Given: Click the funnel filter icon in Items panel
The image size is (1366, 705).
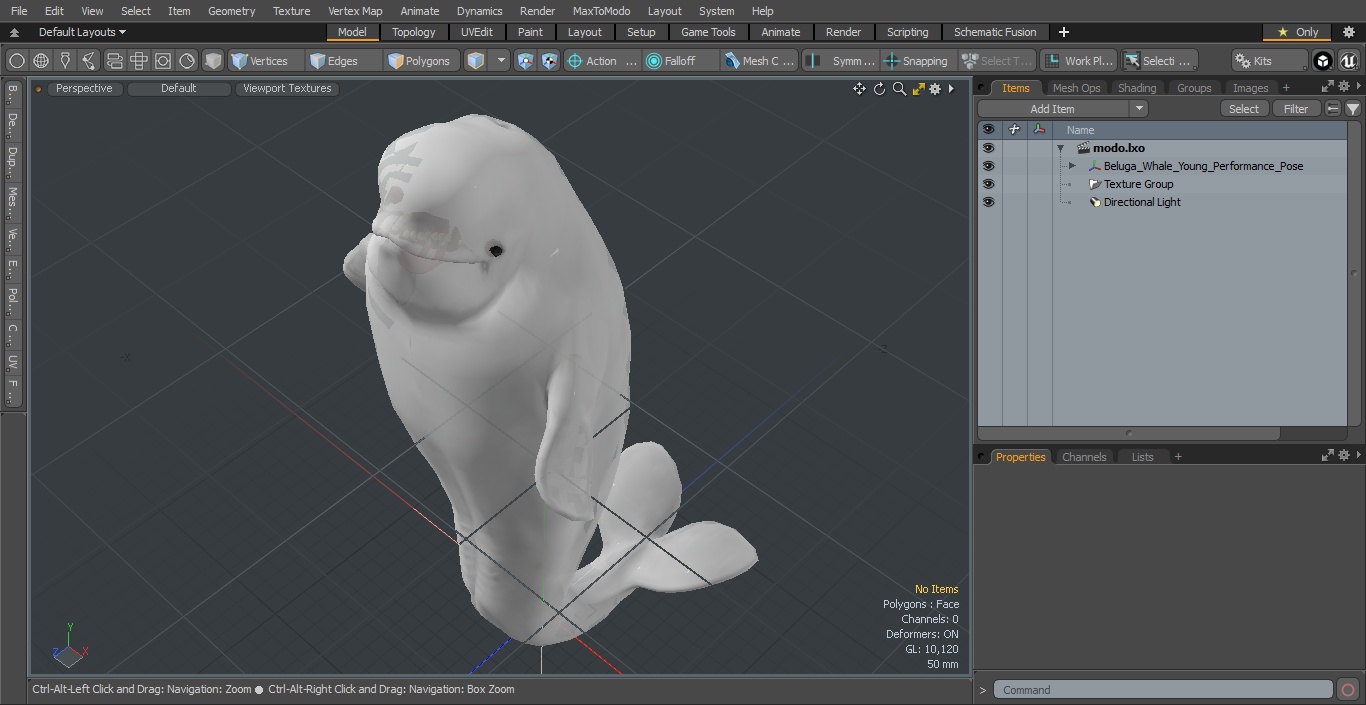Looking at the screenshot, I should (x=1352, y=109).
